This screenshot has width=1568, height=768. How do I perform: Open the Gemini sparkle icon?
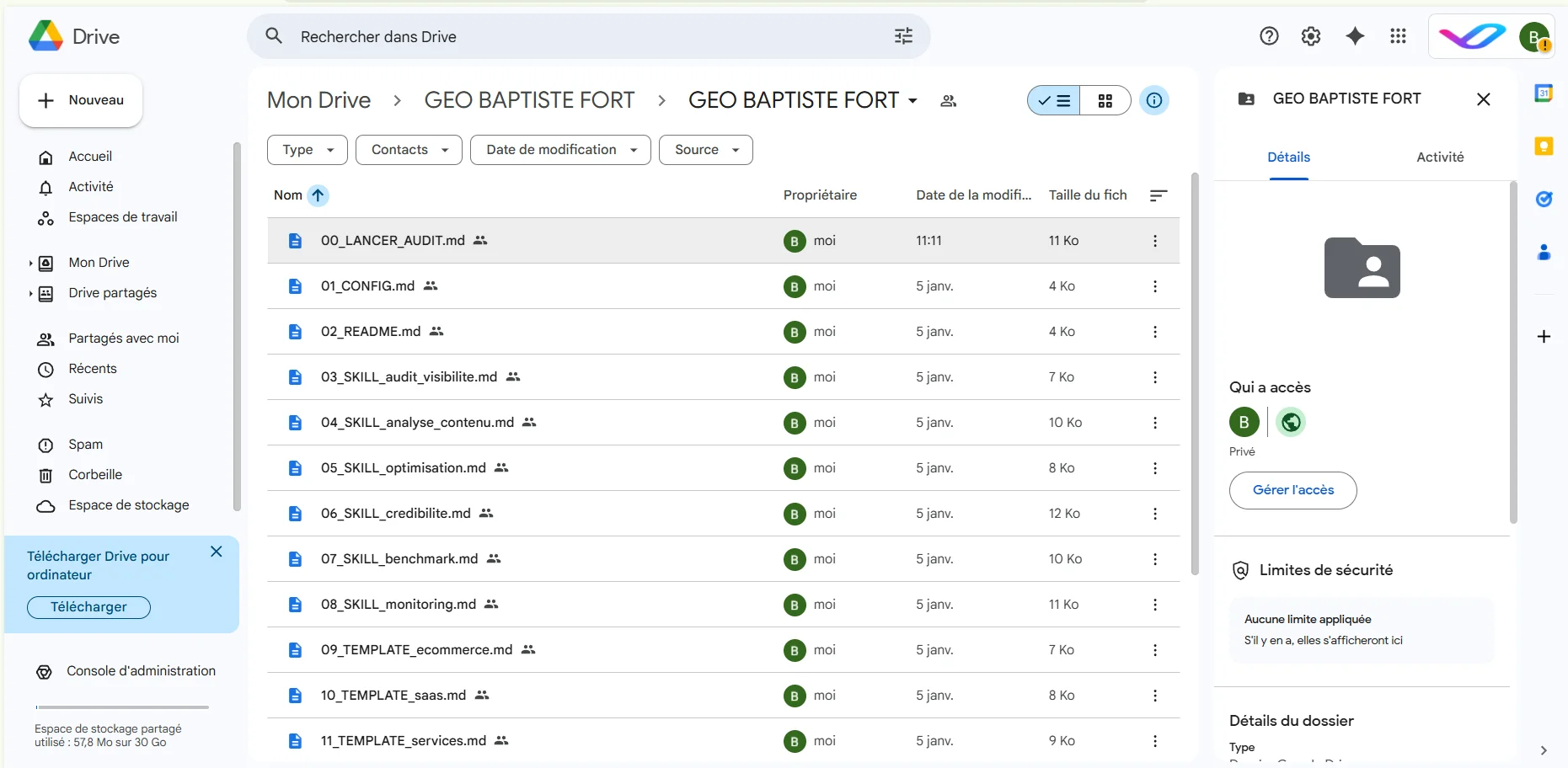coord(1355,36)
